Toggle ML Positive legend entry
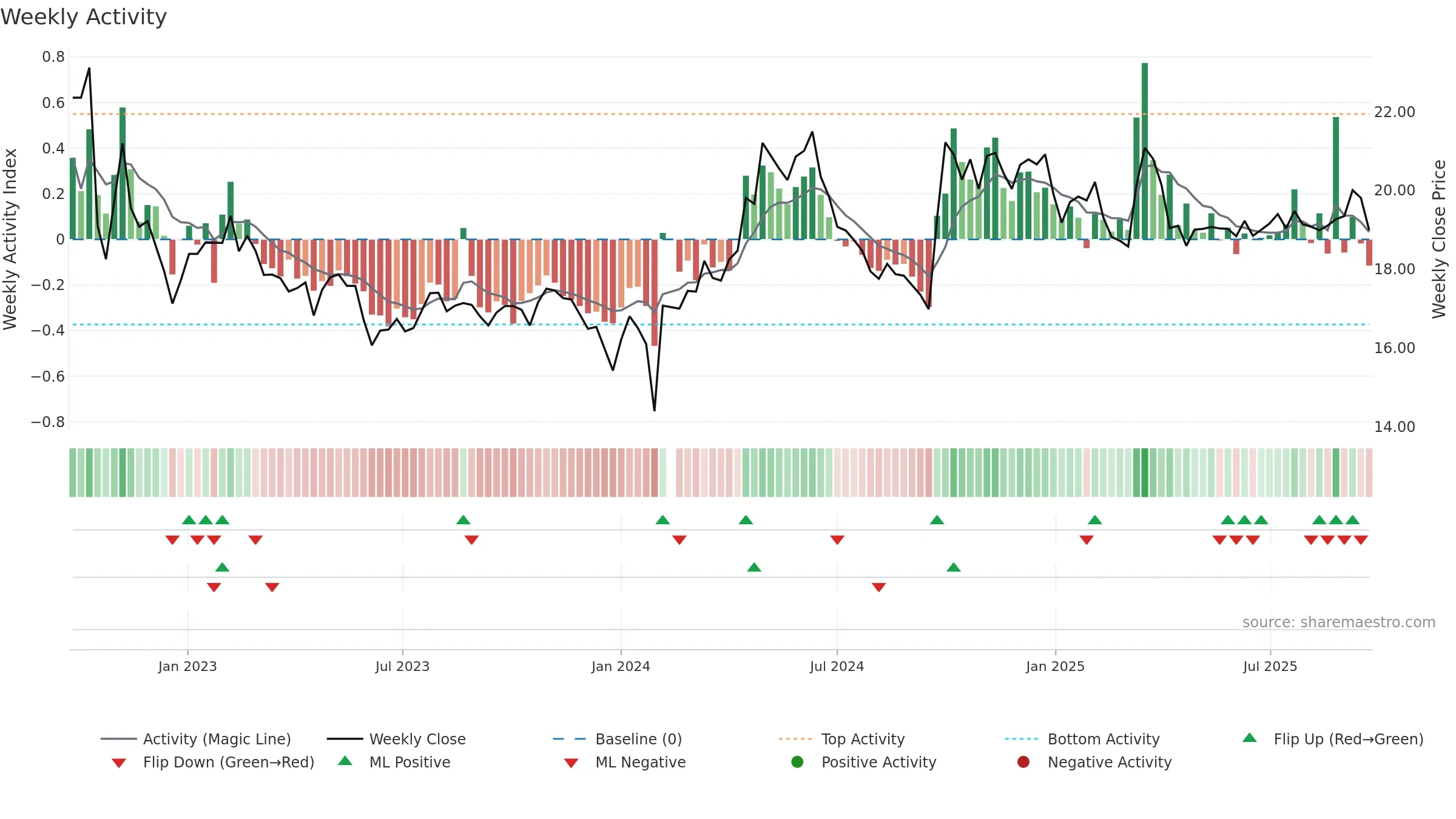 tap(394, 762)
